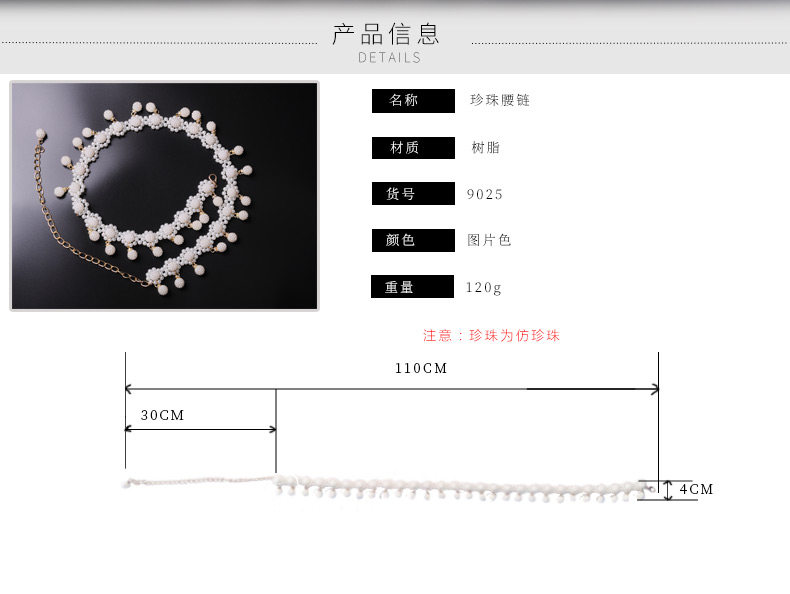Click the 图片色 color value

point(489,240)
